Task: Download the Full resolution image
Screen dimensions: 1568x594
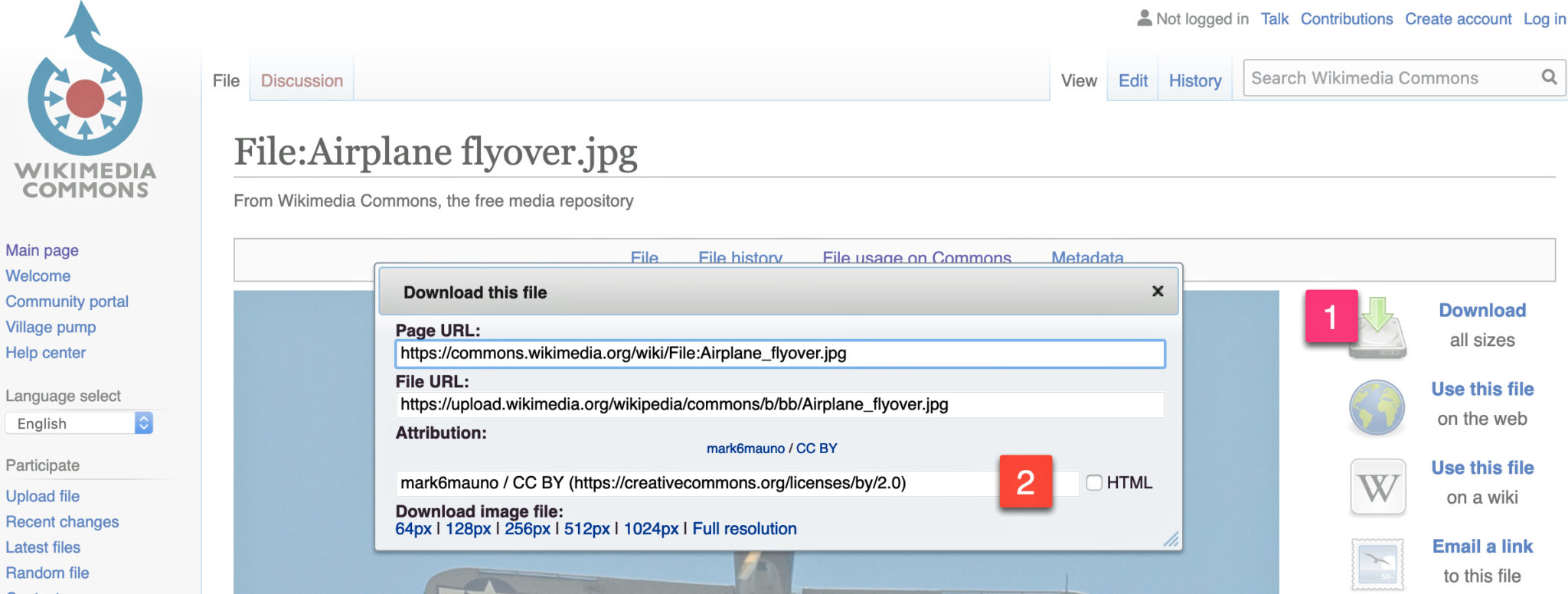Action: pyautogui.click(x=744, y=529)
